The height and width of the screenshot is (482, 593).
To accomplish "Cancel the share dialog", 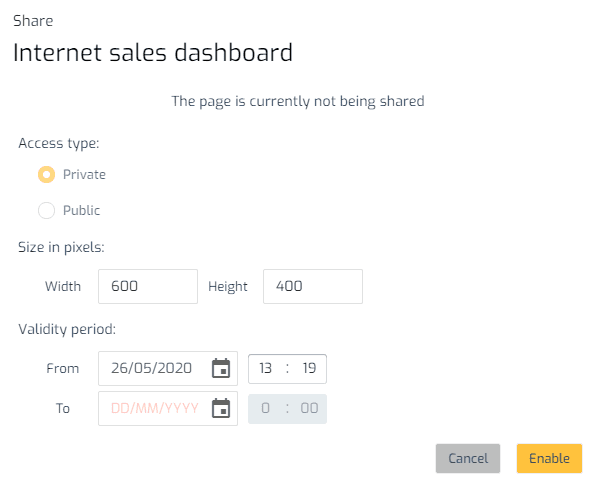I will [468, 458].
